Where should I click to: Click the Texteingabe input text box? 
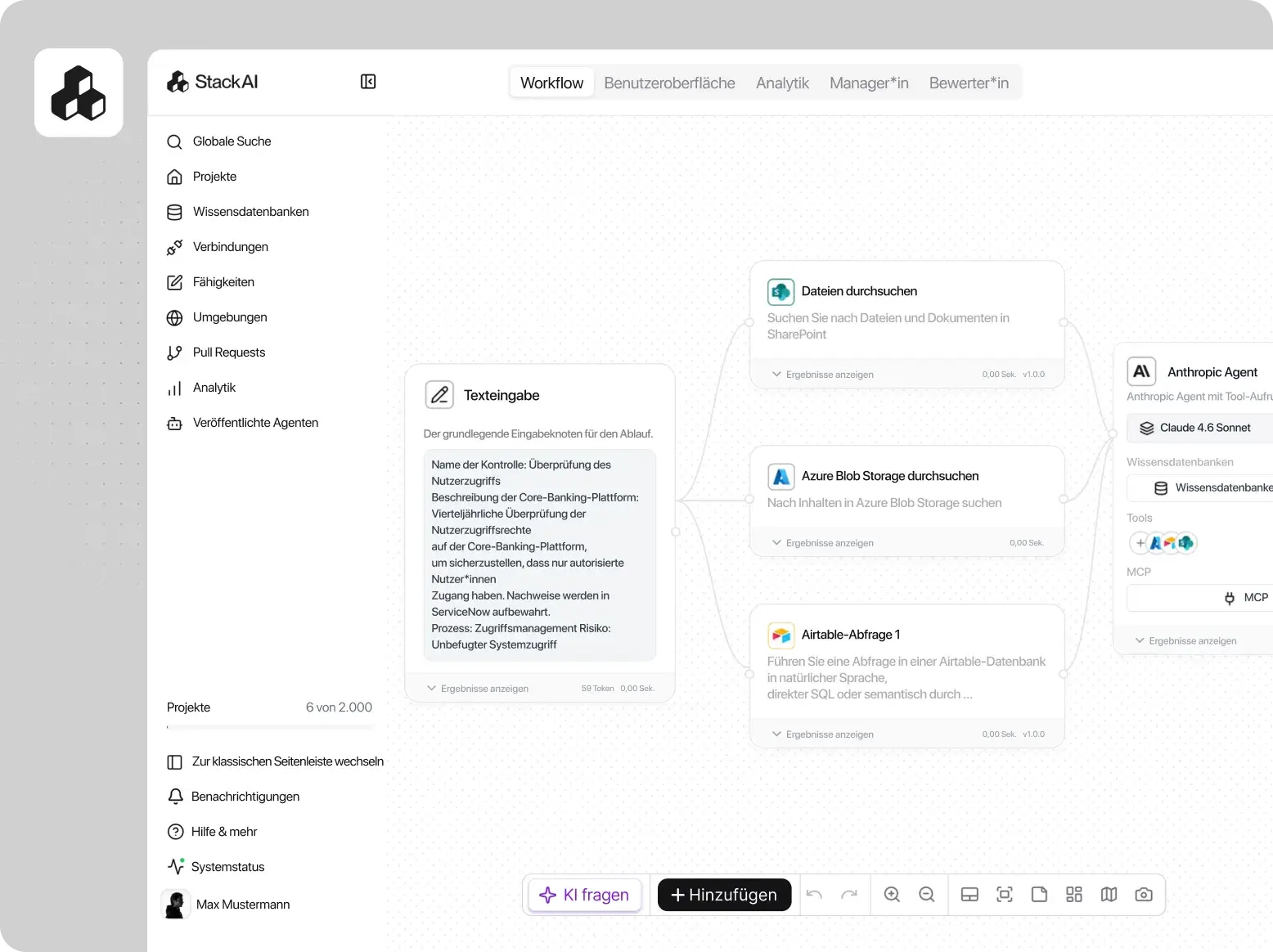coord(539,555)
